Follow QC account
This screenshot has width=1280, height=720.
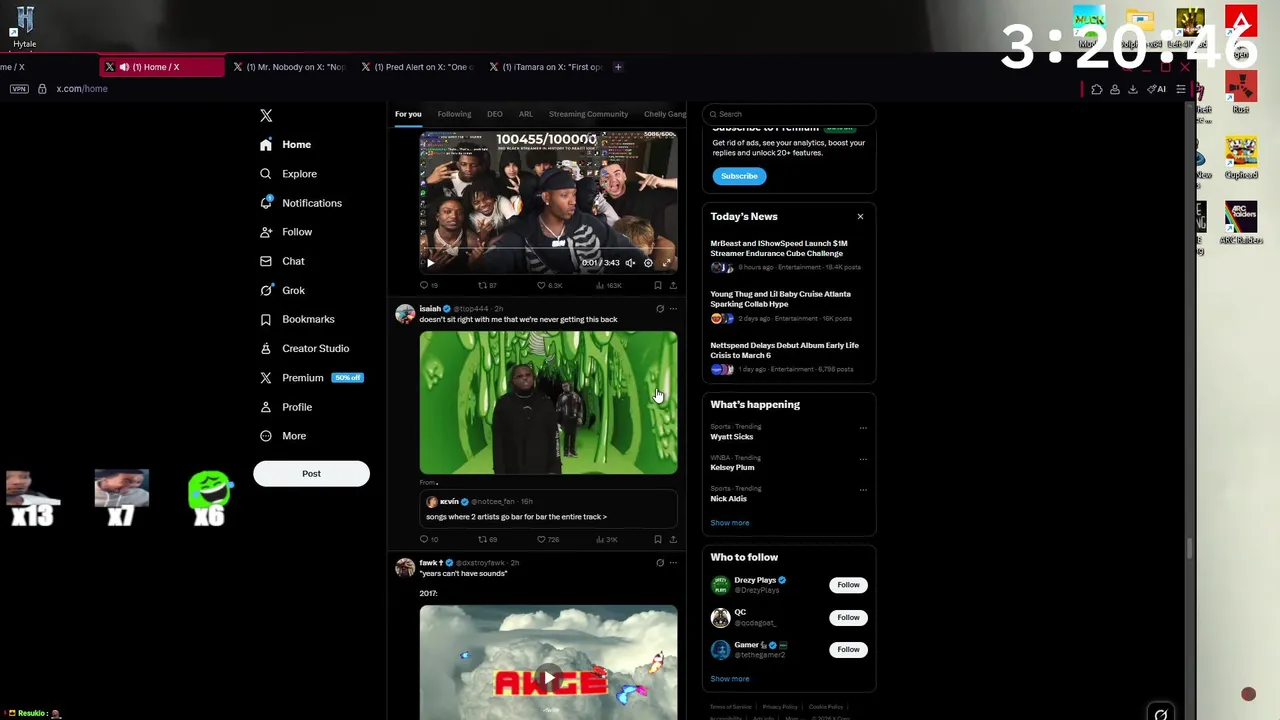tap(848, 618)
